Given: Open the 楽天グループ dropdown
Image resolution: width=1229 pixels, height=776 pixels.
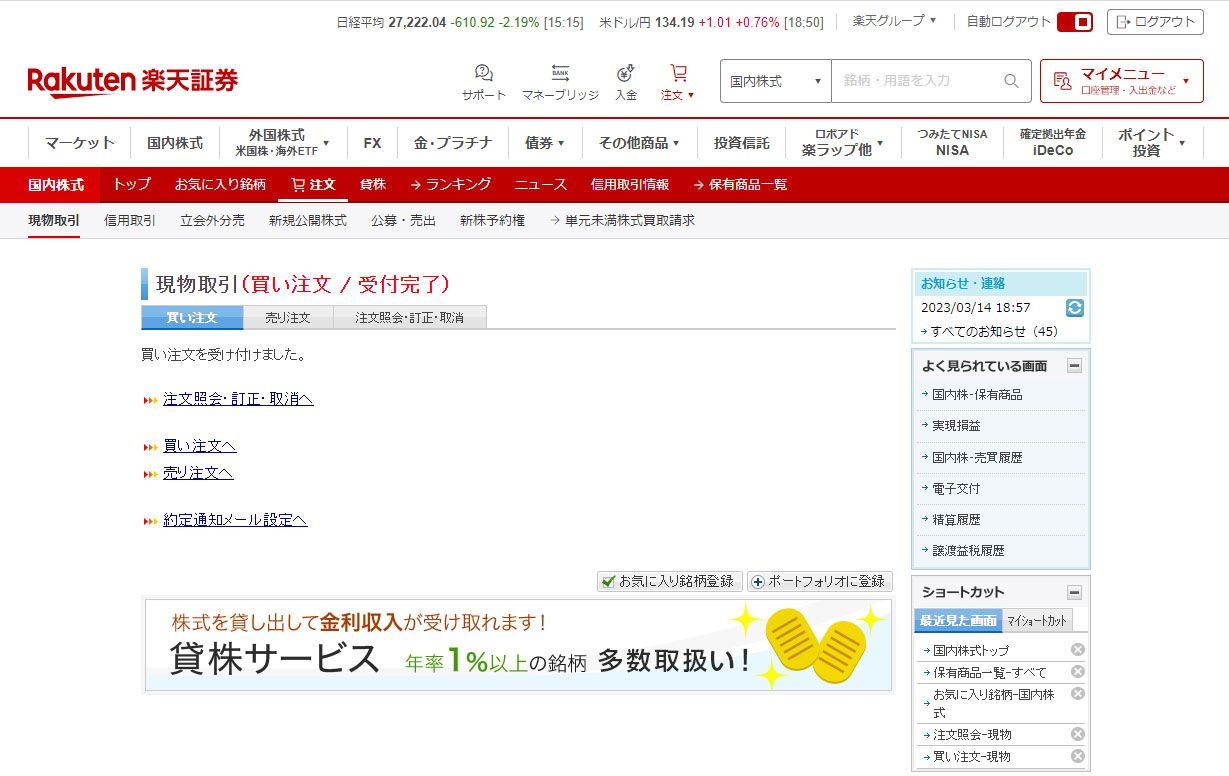Looking at the screenshot, I should click(x=894, y=21).
